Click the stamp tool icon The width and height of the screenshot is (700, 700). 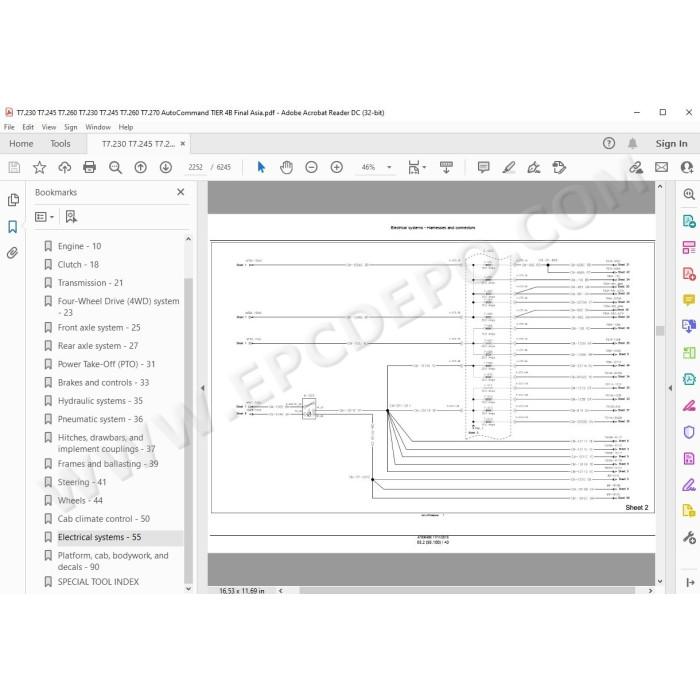tap(559, 167)
